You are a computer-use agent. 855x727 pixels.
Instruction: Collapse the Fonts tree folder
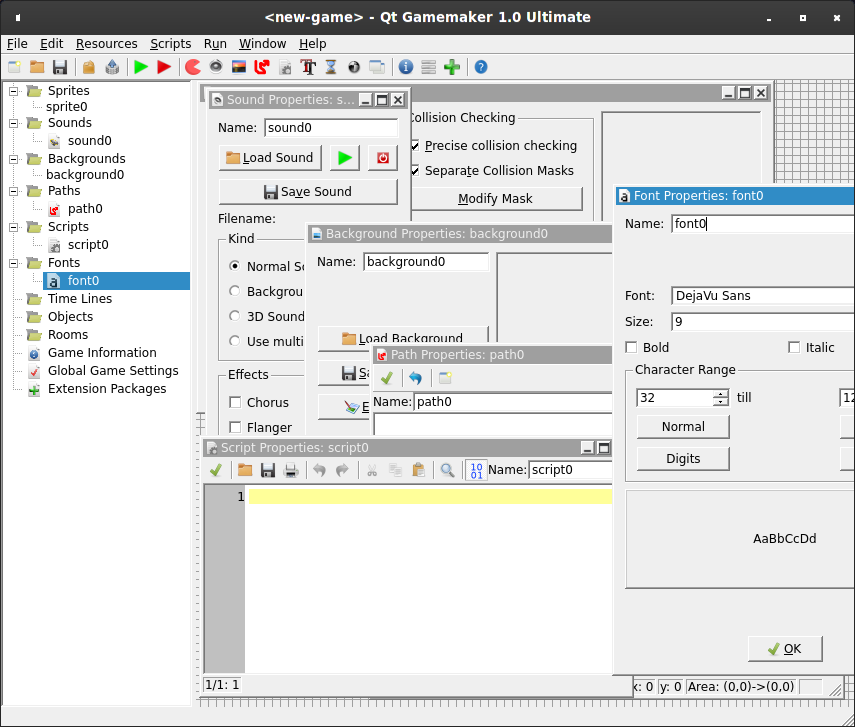point(14,263)
